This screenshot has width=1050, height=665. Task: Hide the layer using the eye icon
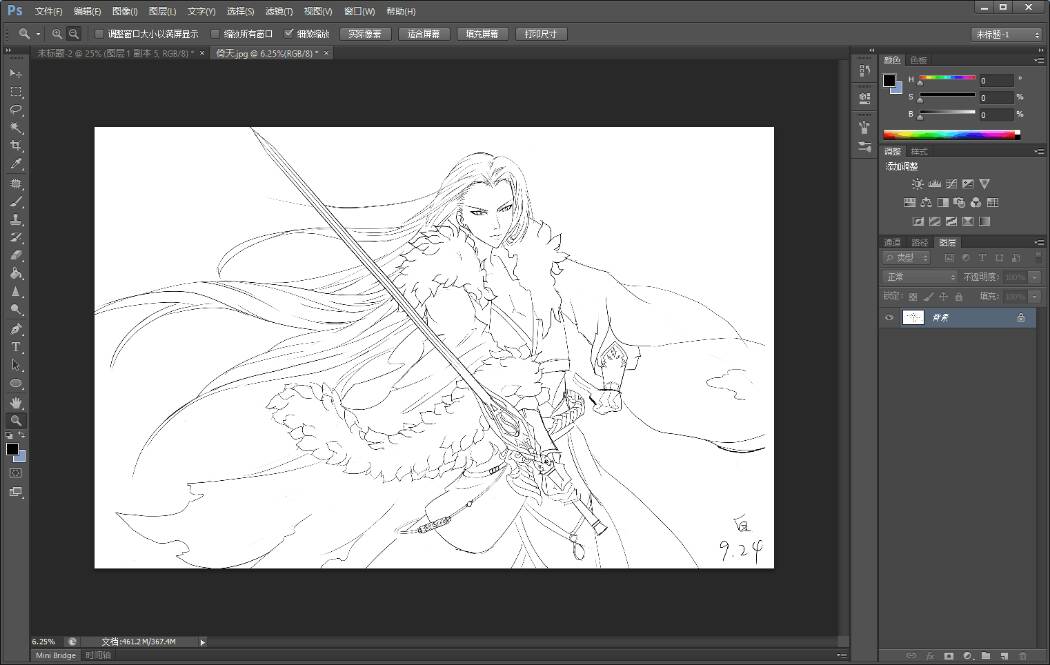coord(889,318)
